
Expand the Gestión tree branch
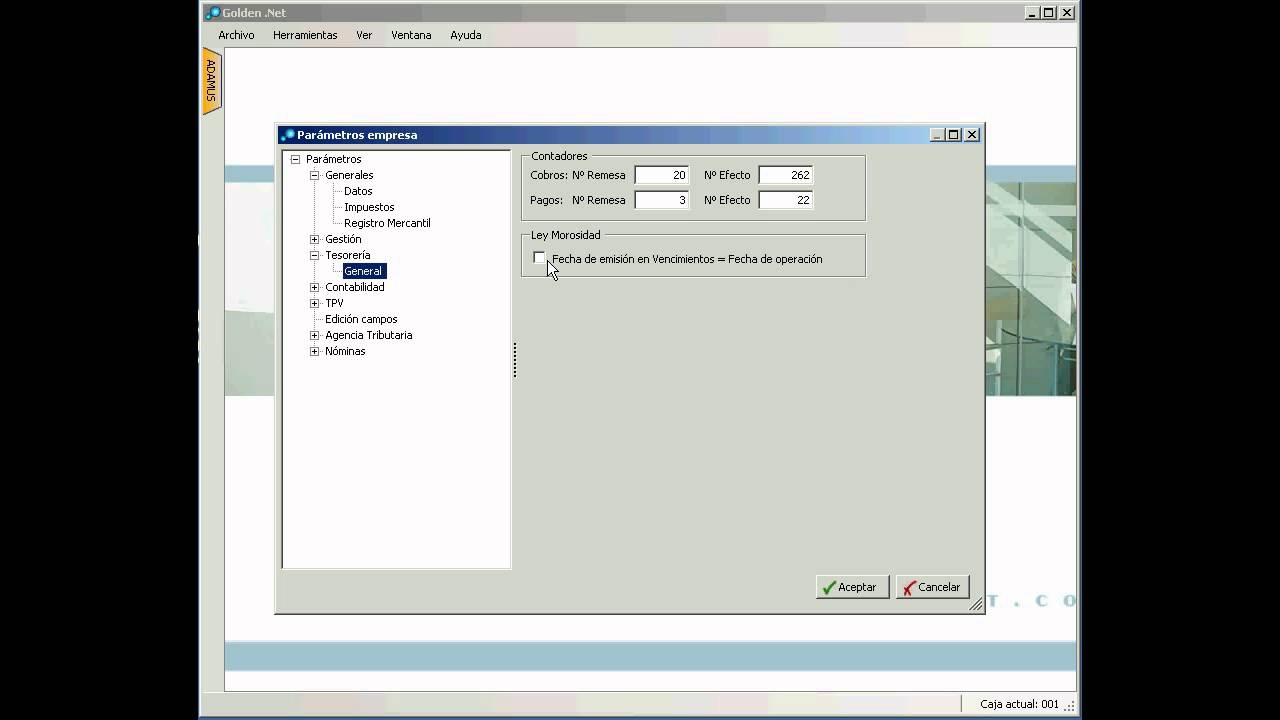[x=314, y=239]
